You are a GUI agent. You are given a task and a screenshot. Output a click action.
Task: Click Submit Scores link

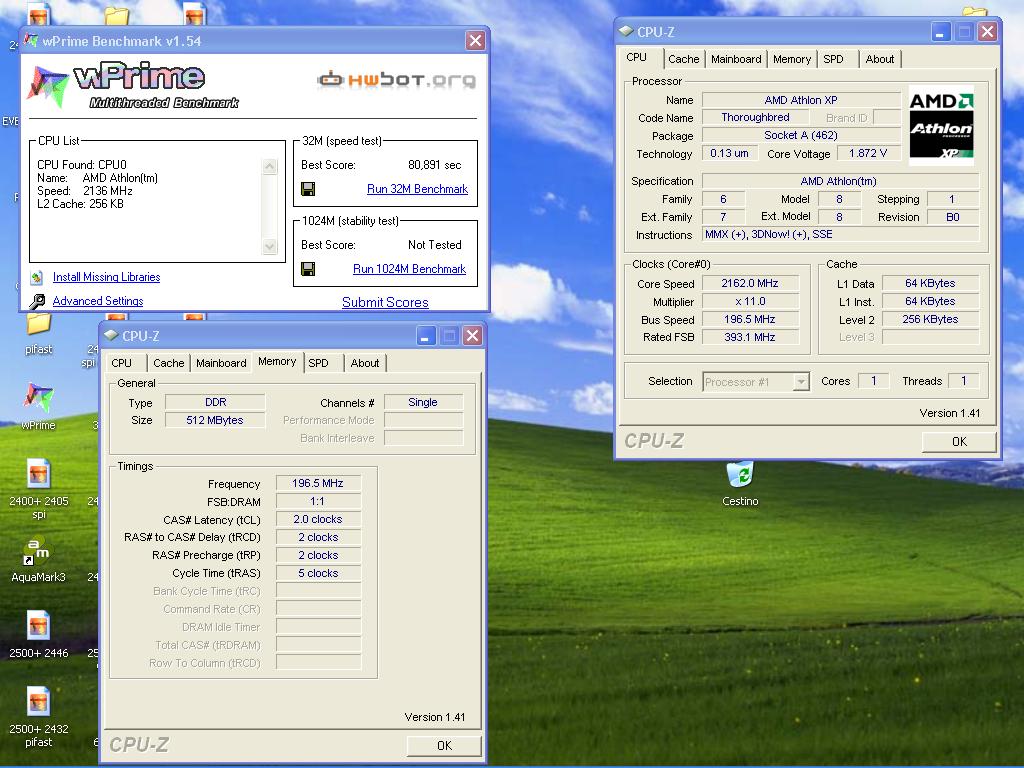385,302
